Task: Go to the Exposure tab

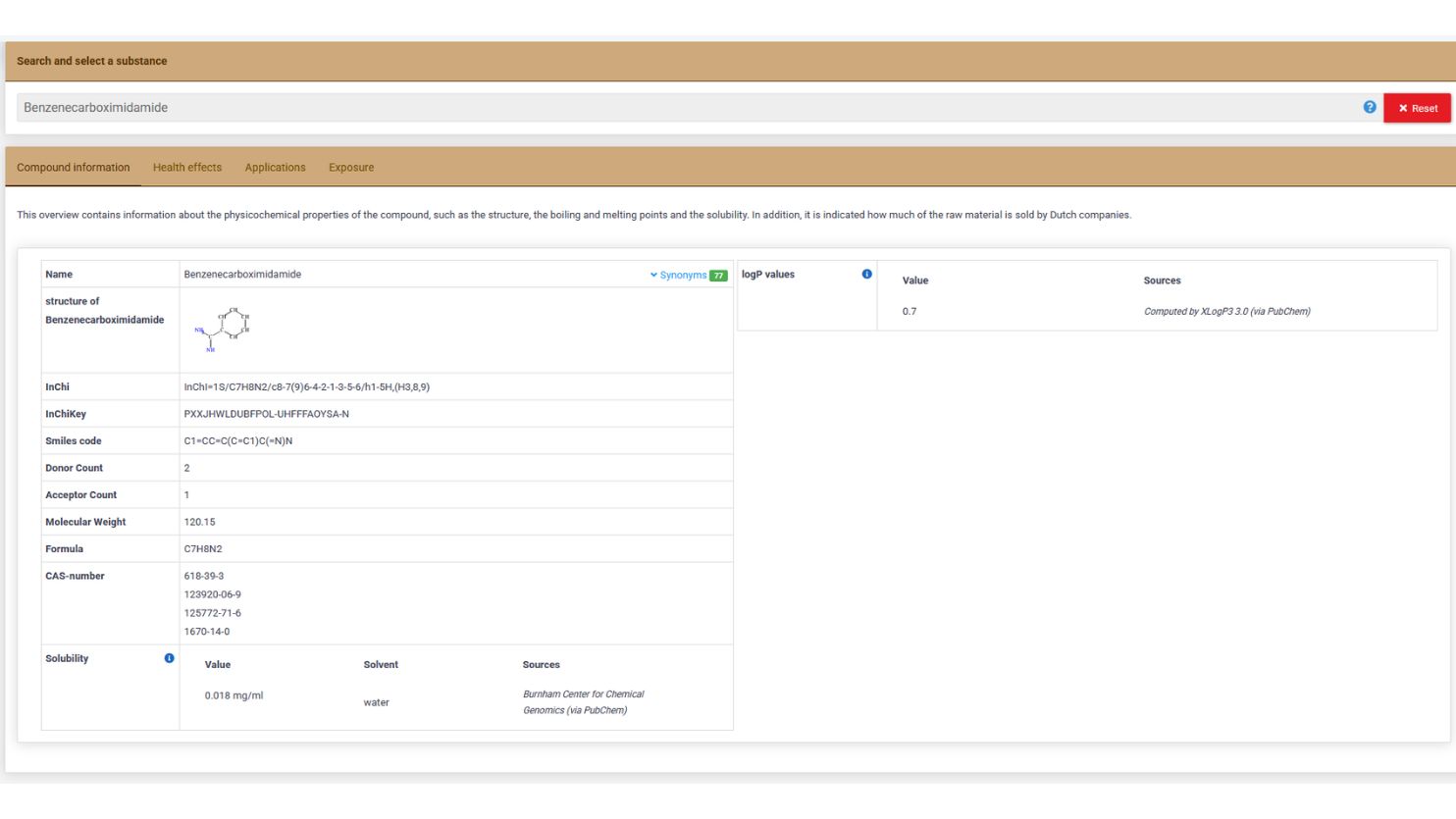Action: coord(351,168)
